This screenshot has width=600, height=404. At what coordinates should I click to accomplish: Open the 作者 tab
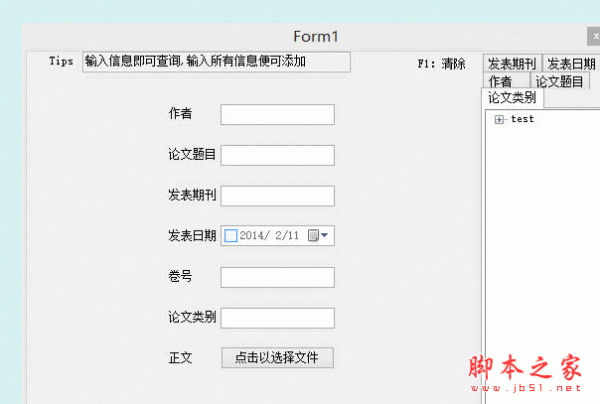pos(506,81)
